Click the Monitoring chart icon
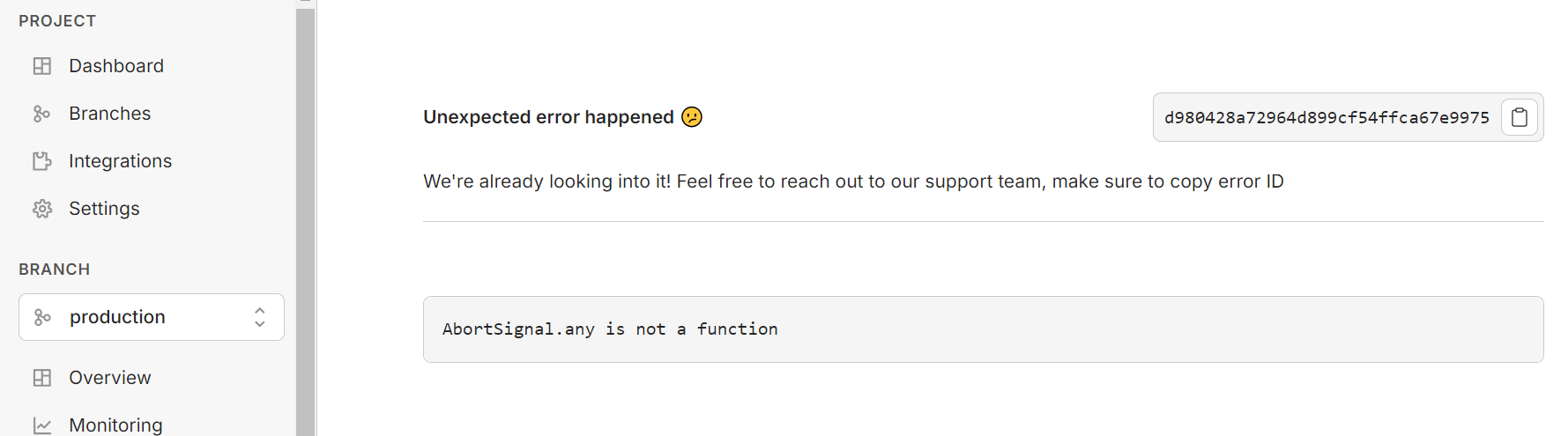 point(41,425)
